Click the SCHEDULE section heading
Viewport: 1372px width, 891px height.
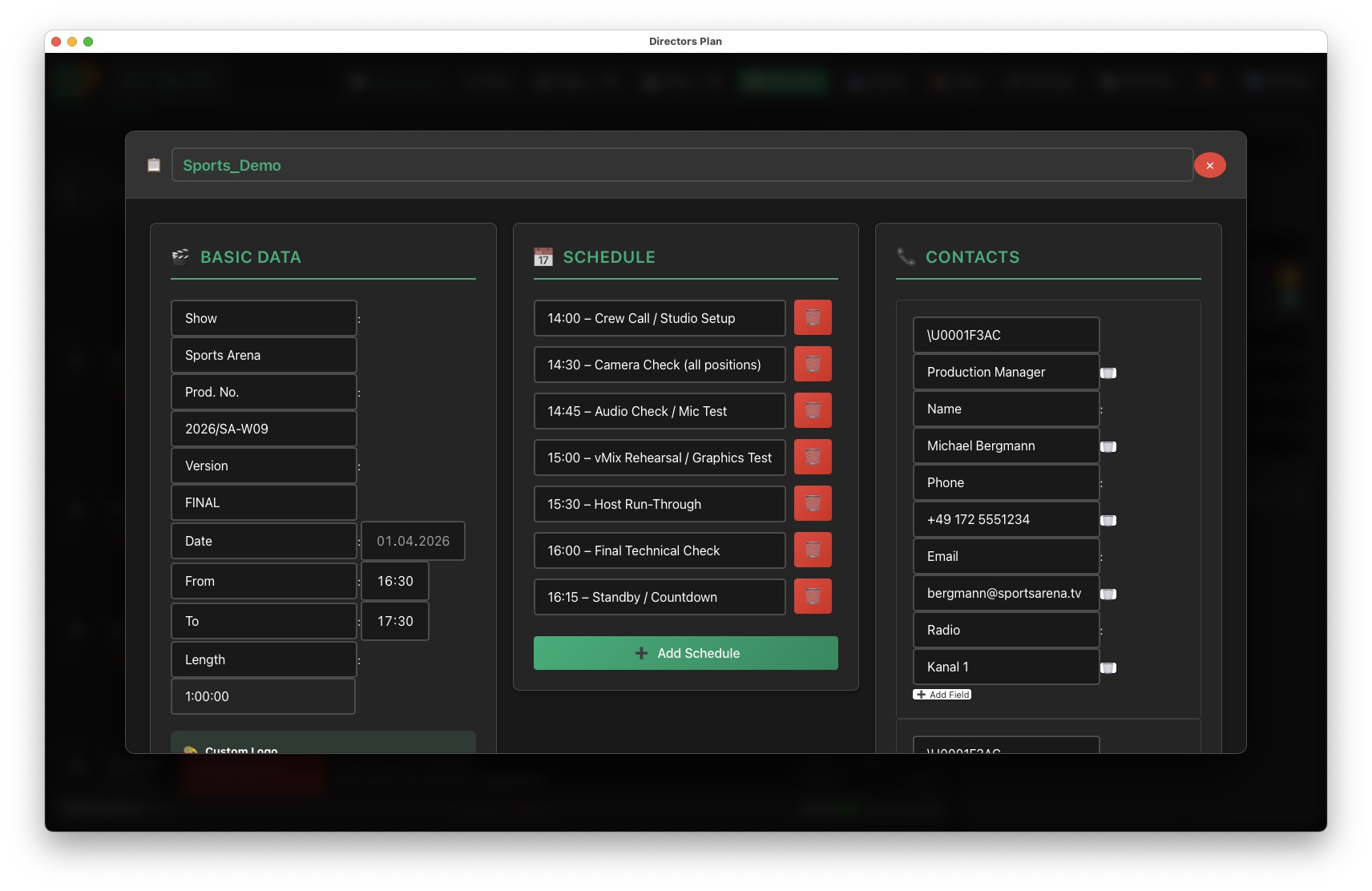[609, 257]
